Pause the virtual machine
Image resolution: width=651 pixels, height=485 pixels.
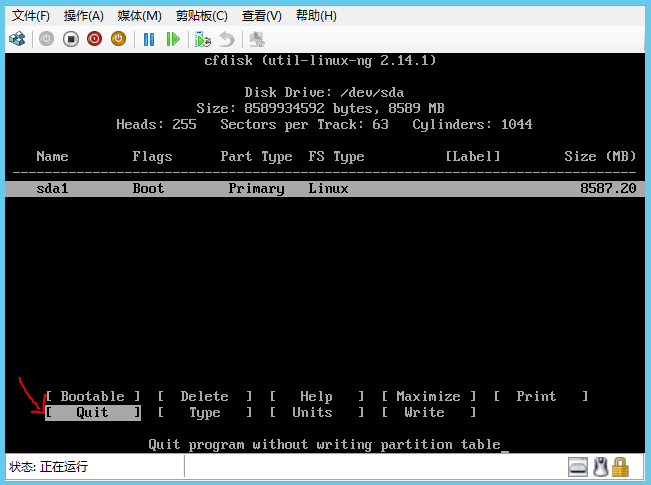pyautogui.click(x=149, y=39)
